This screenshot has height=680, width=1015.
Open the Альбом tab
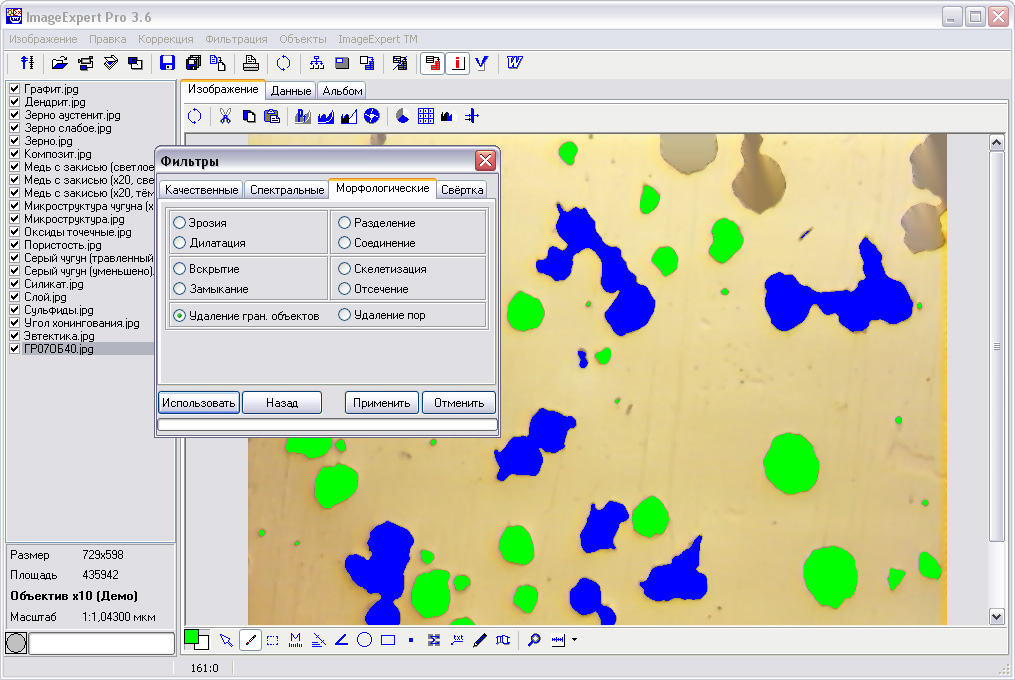pyautogui.click(x=342, y=91)
